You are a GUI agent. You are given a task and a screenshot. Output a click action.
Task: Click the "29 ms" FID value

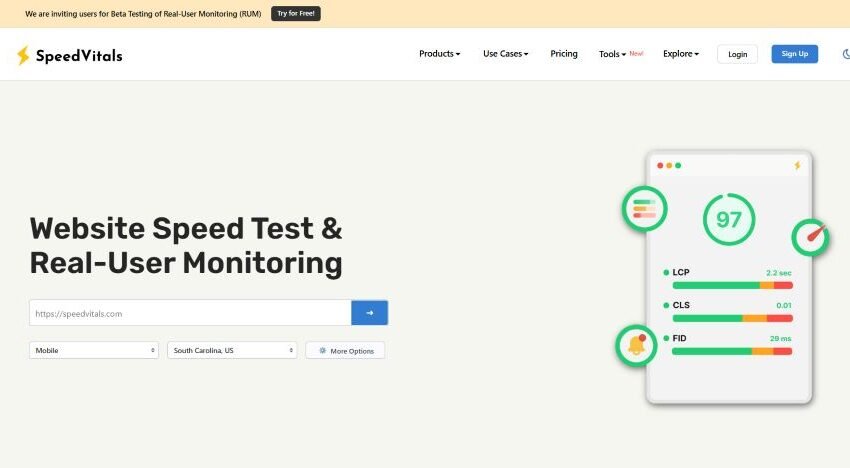[x=781, y=338]
